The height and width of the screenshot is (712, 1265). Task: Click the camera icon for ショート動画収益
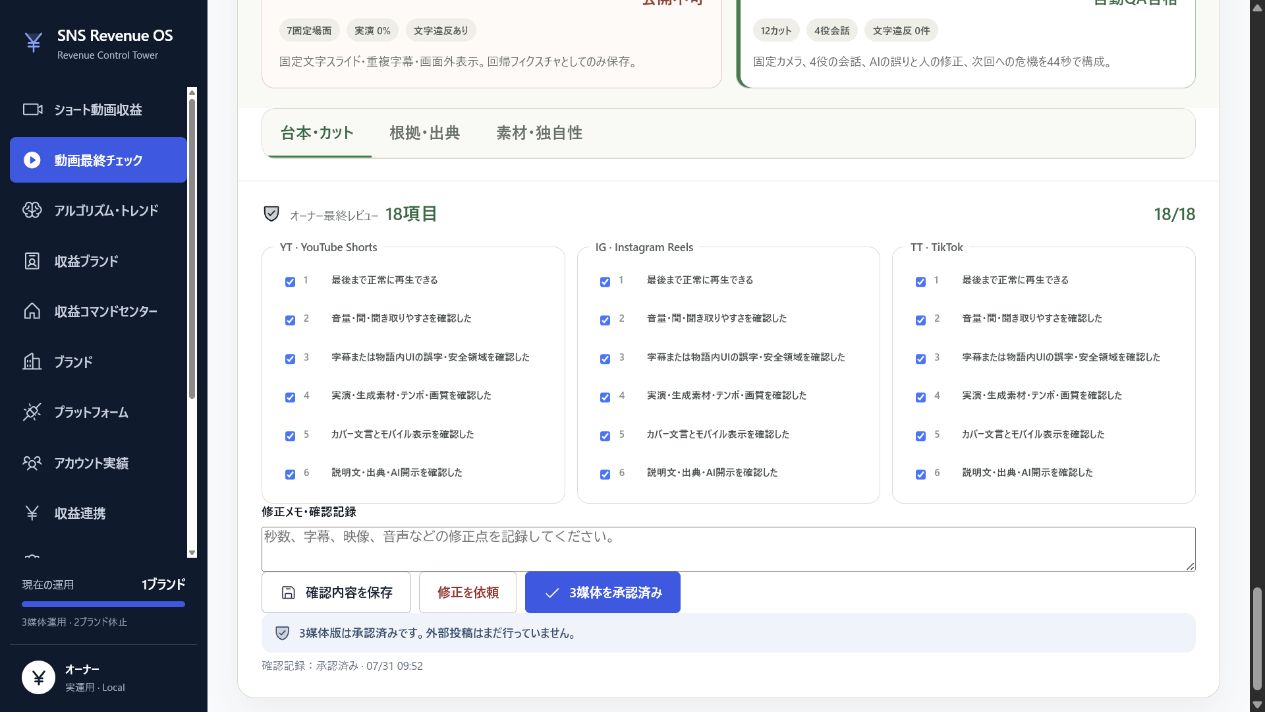coord(32,109)
